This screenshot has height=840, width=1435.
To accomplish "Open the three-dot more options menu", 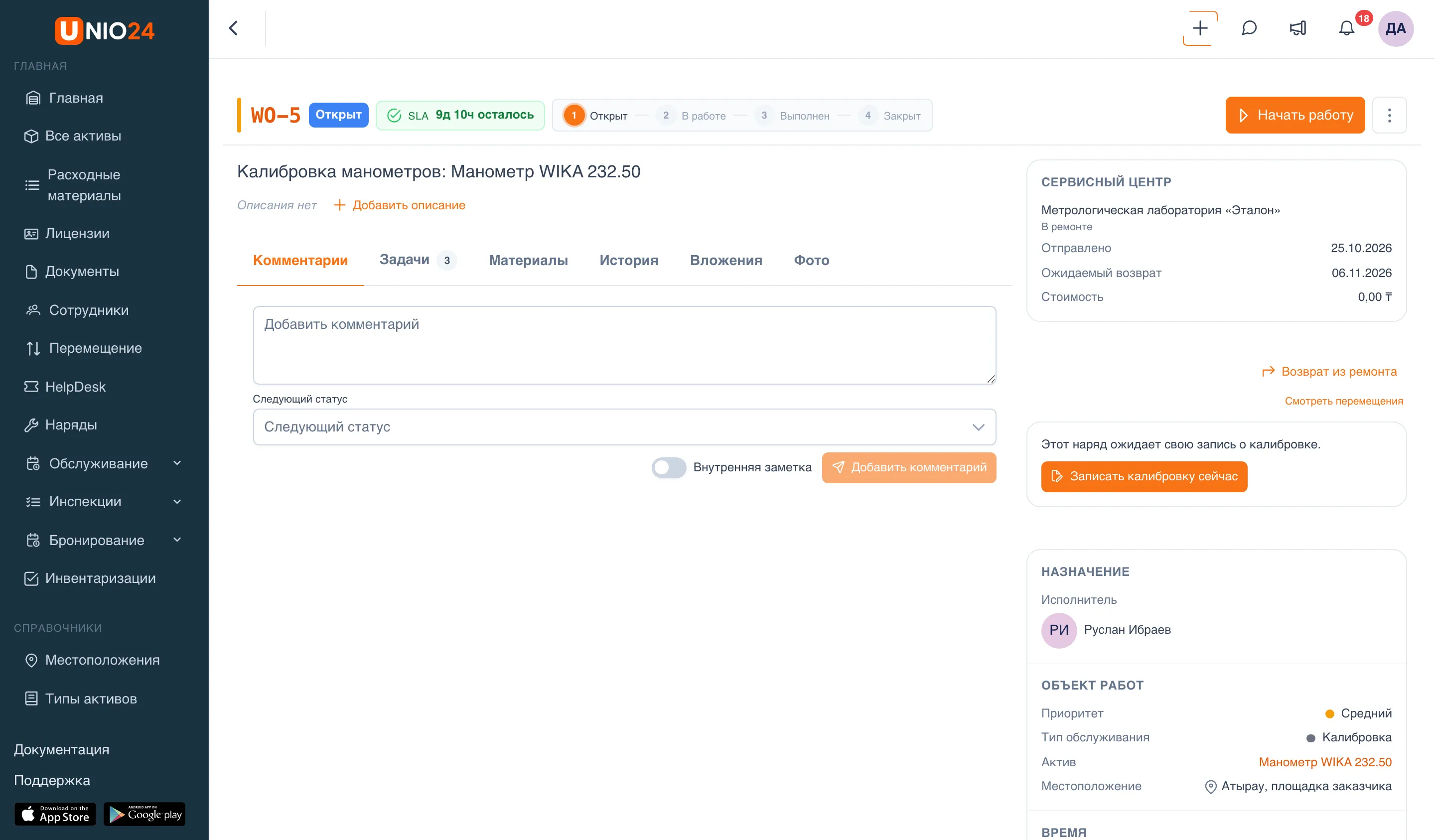I will 1389,115.
